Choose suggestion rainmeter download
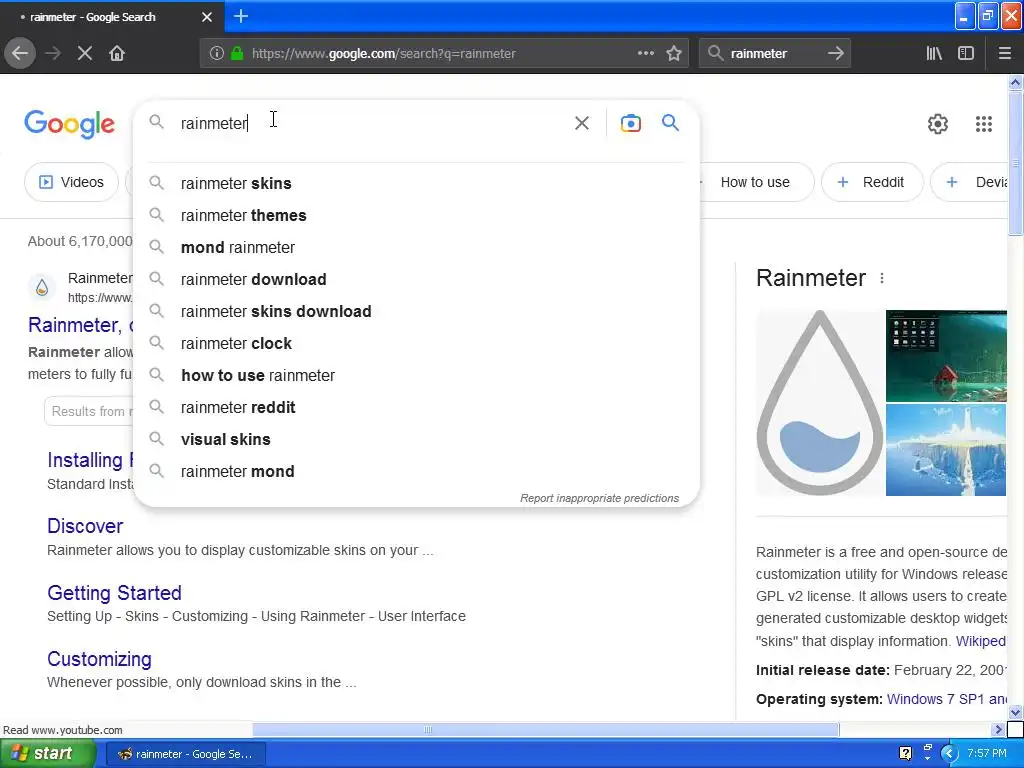The width and height of the screenshot is (1024, 768). 416,280
